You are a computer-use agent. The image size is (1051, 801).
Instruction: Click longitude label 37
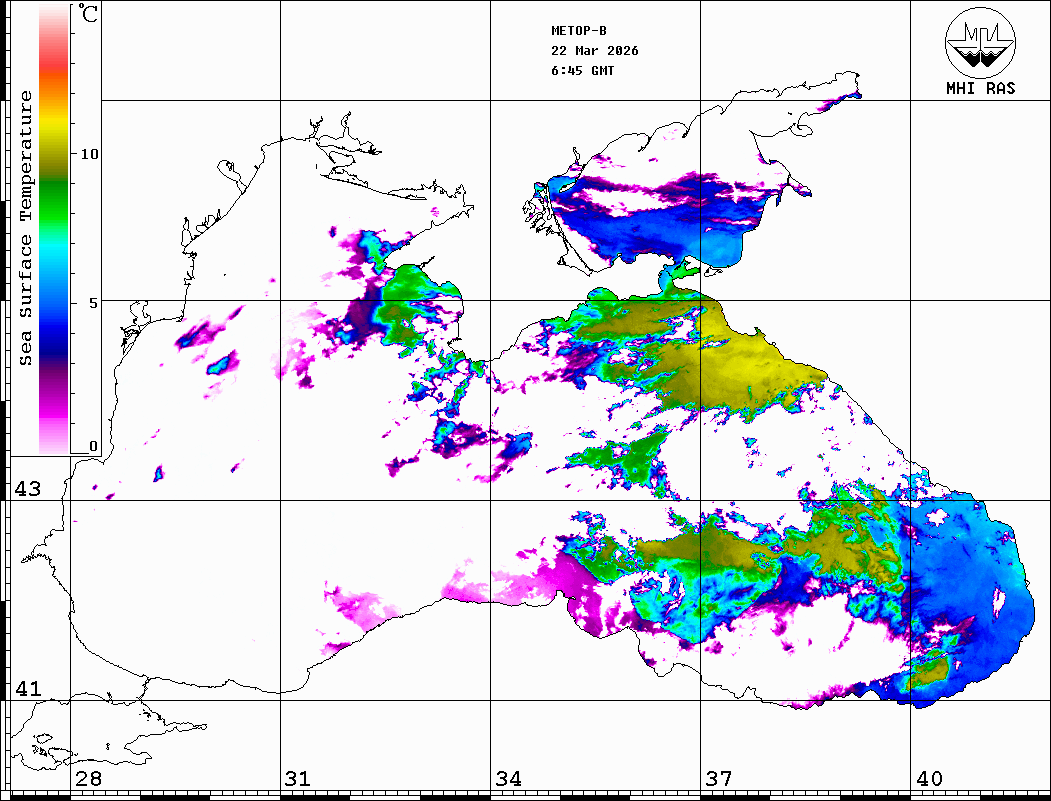(718, 779)
